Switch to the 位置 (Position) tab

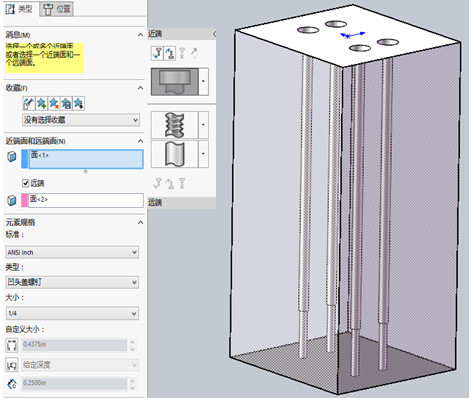pyautogui.click(x=57, y=9)
